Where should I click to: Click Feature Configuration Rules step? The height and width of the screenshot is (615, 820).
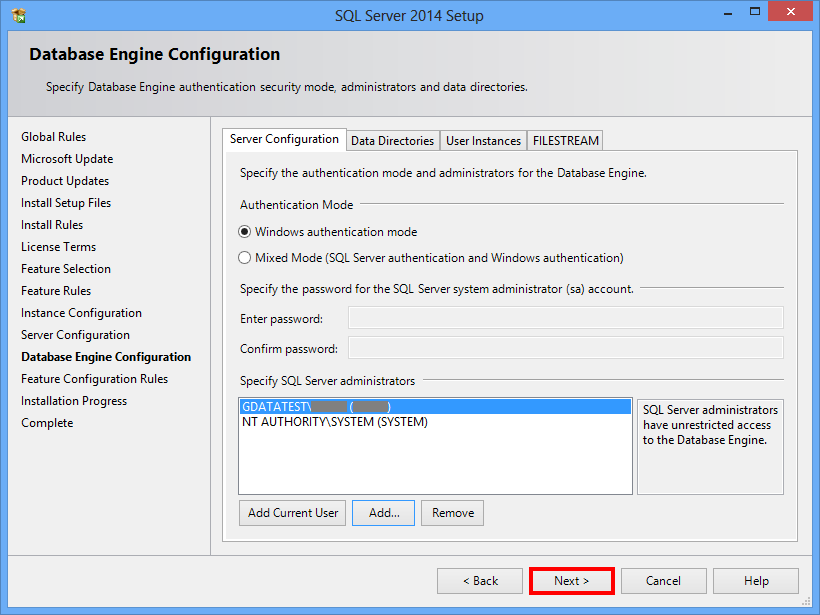pos(95,379)
